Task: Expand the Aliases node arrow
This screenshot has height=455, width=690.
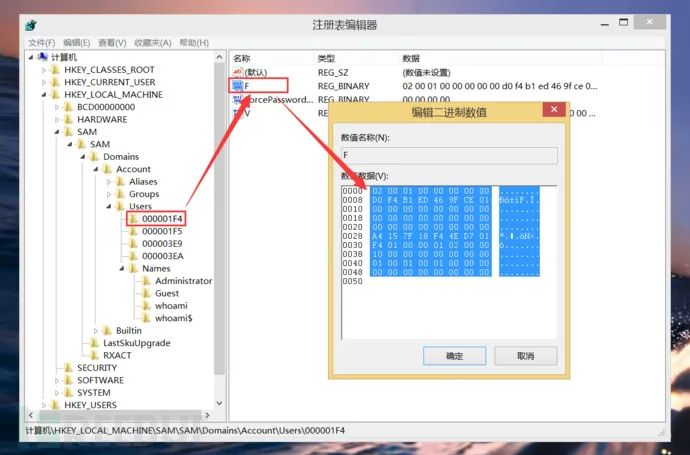Action: pyautogui.click(x=109, y=182)
